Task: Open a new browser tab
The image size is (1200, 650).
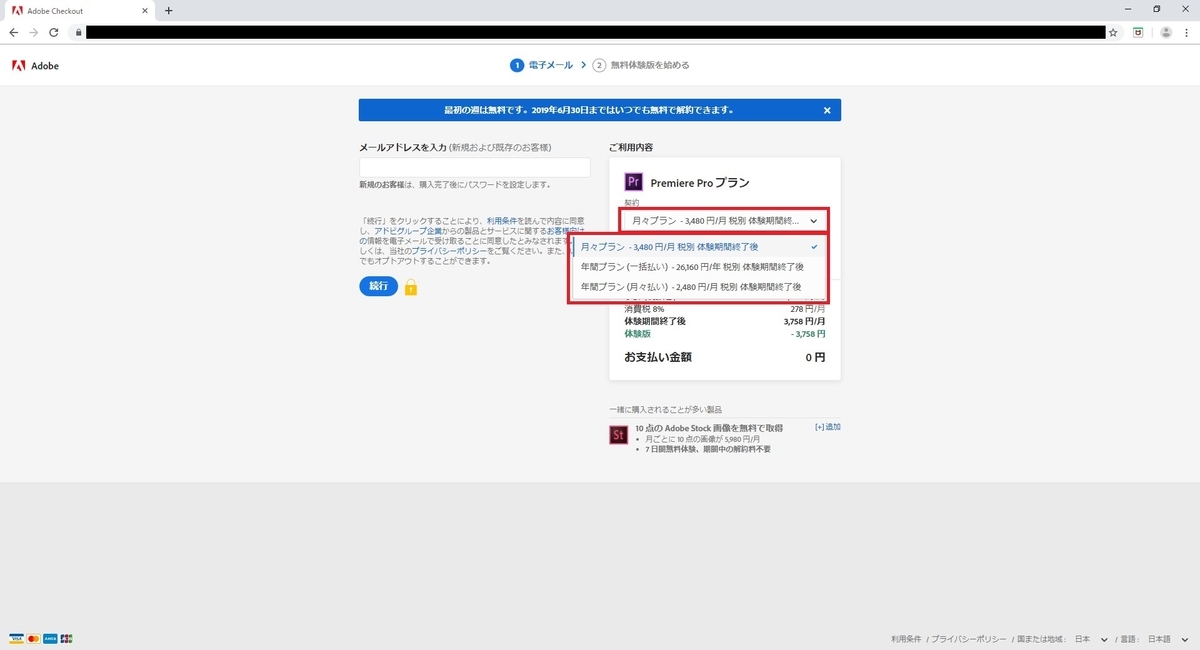Action: click(x=168, y=10)
